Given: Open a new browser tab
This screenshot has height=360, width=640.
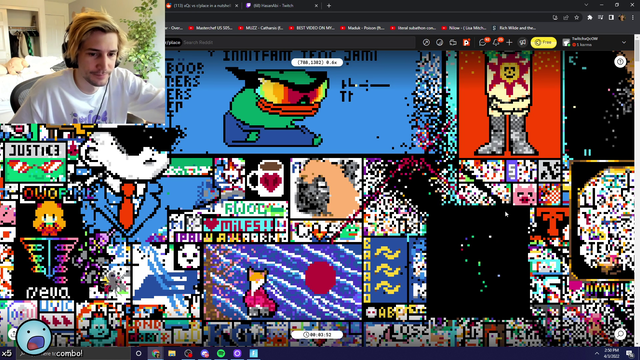Looking at the screenshot, I should (x=329, y=6).
